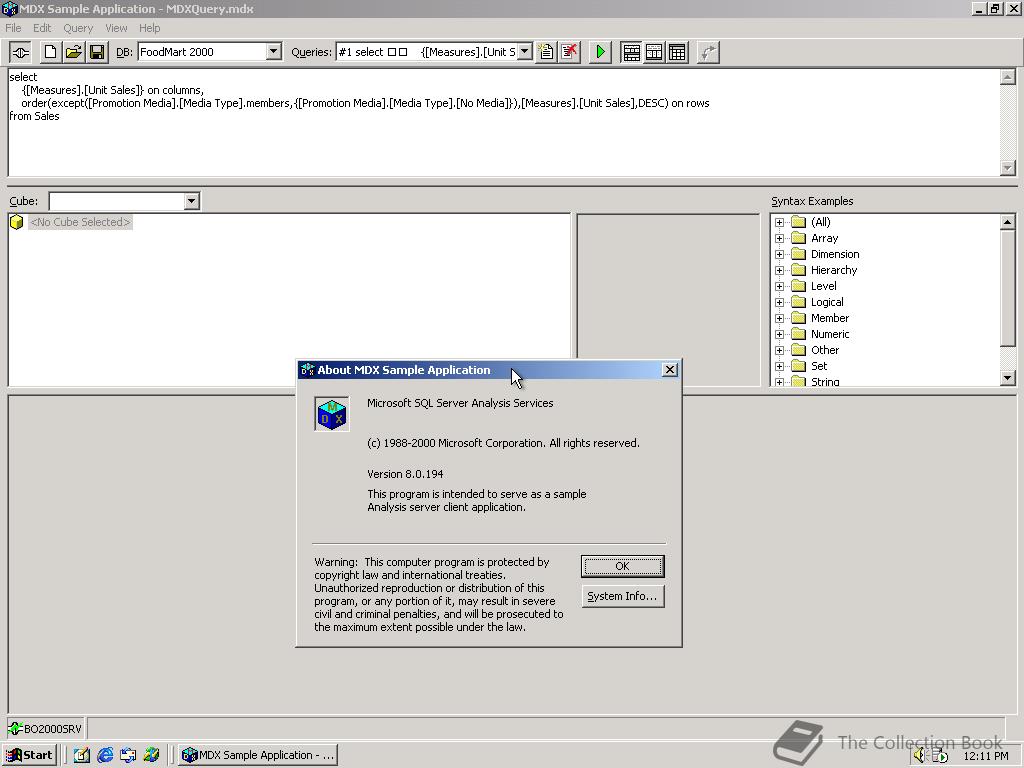Expand the Numeric syntax folder
Viewport: 1024px width, 768px height.
(x=779, y=334)
